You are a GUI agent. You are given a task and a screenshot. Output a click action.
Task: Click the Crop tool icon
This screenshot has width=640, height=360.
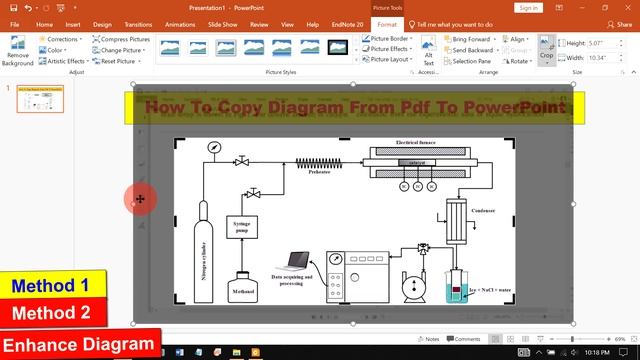546,44
